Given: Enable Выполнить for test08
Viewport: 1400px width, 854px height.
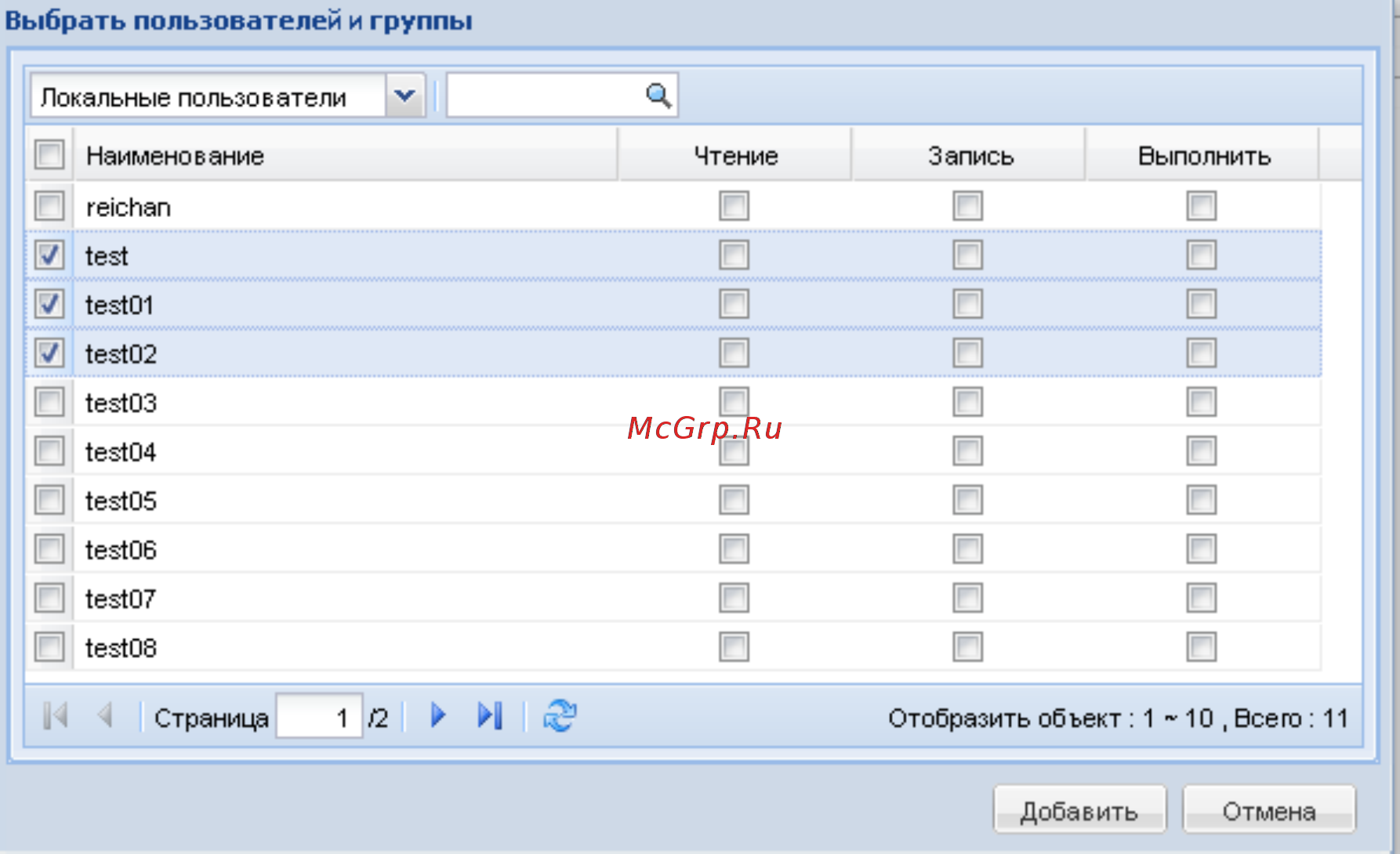Looking at the screenshot, I should coord(1202,647).
